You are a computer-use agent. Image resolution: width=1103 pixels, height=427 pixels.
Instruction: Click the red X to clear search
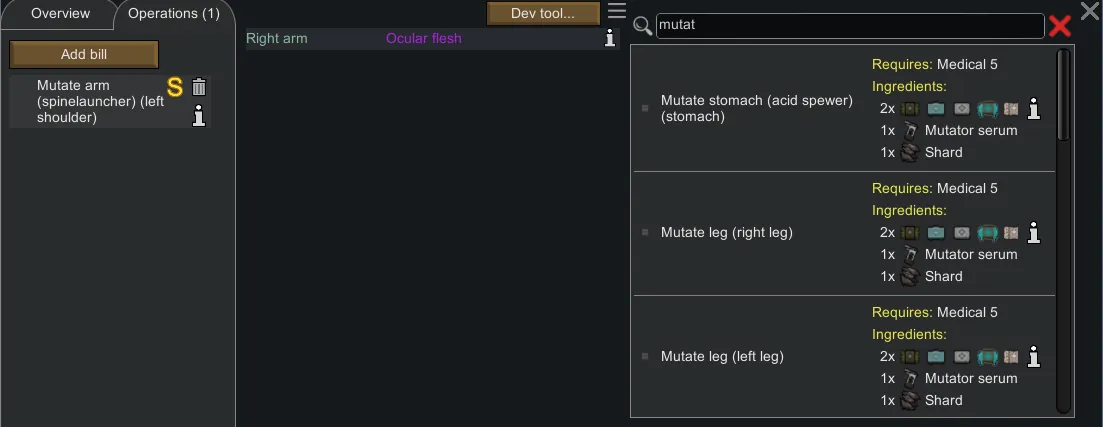click(1059, 26)
